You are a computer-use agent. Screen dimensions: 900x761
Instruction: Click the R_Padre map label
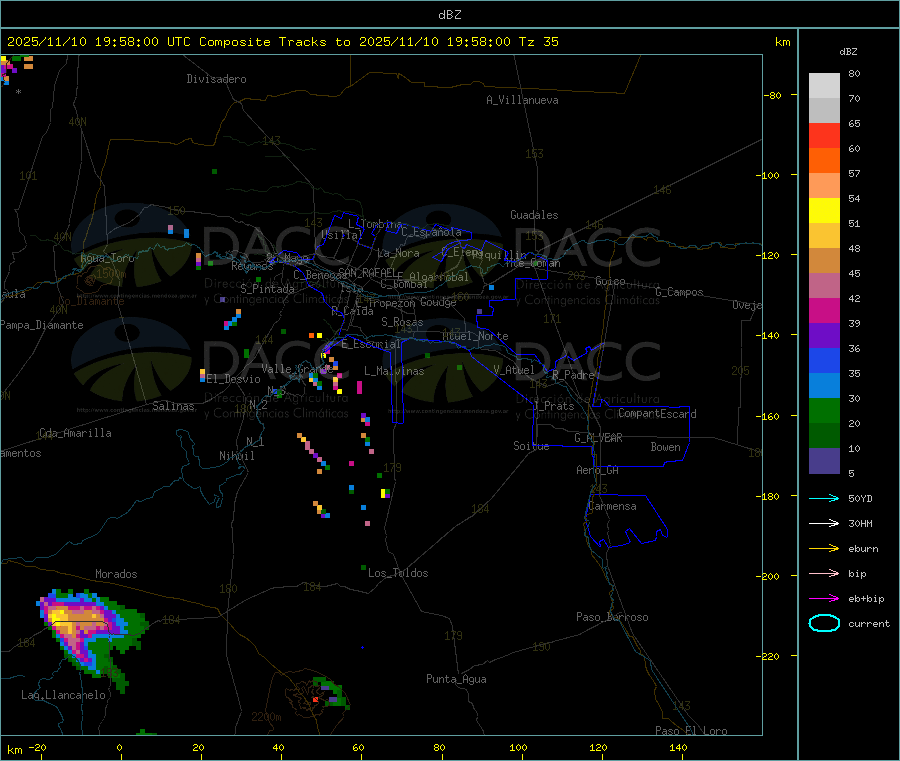(573, 375)
